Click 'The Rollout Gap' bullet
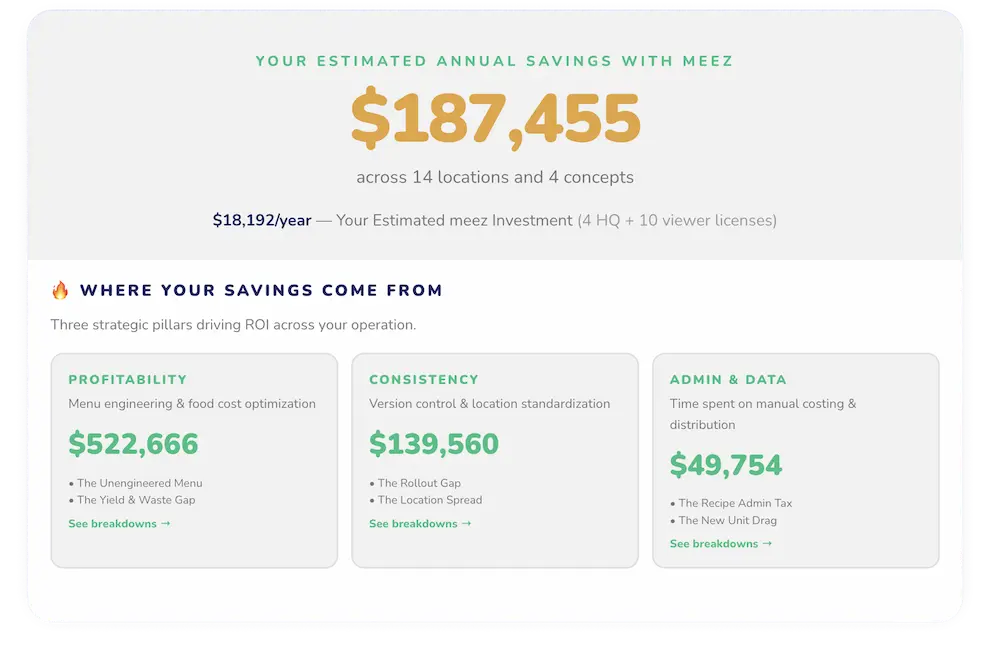 (x=415, y=483)
